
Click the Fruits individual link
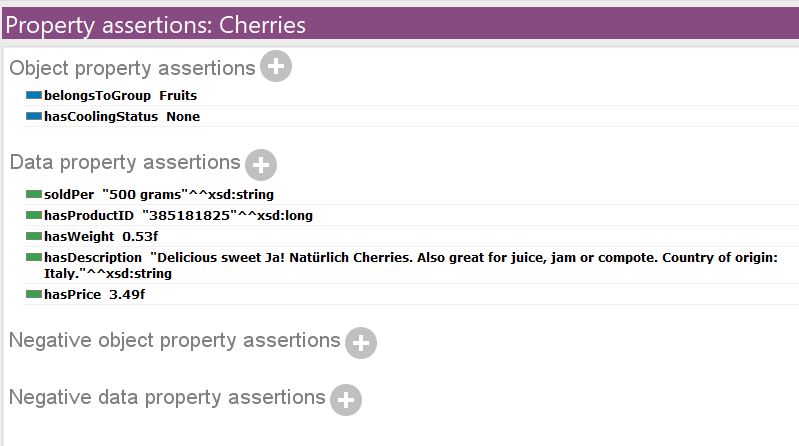point(178,95)
